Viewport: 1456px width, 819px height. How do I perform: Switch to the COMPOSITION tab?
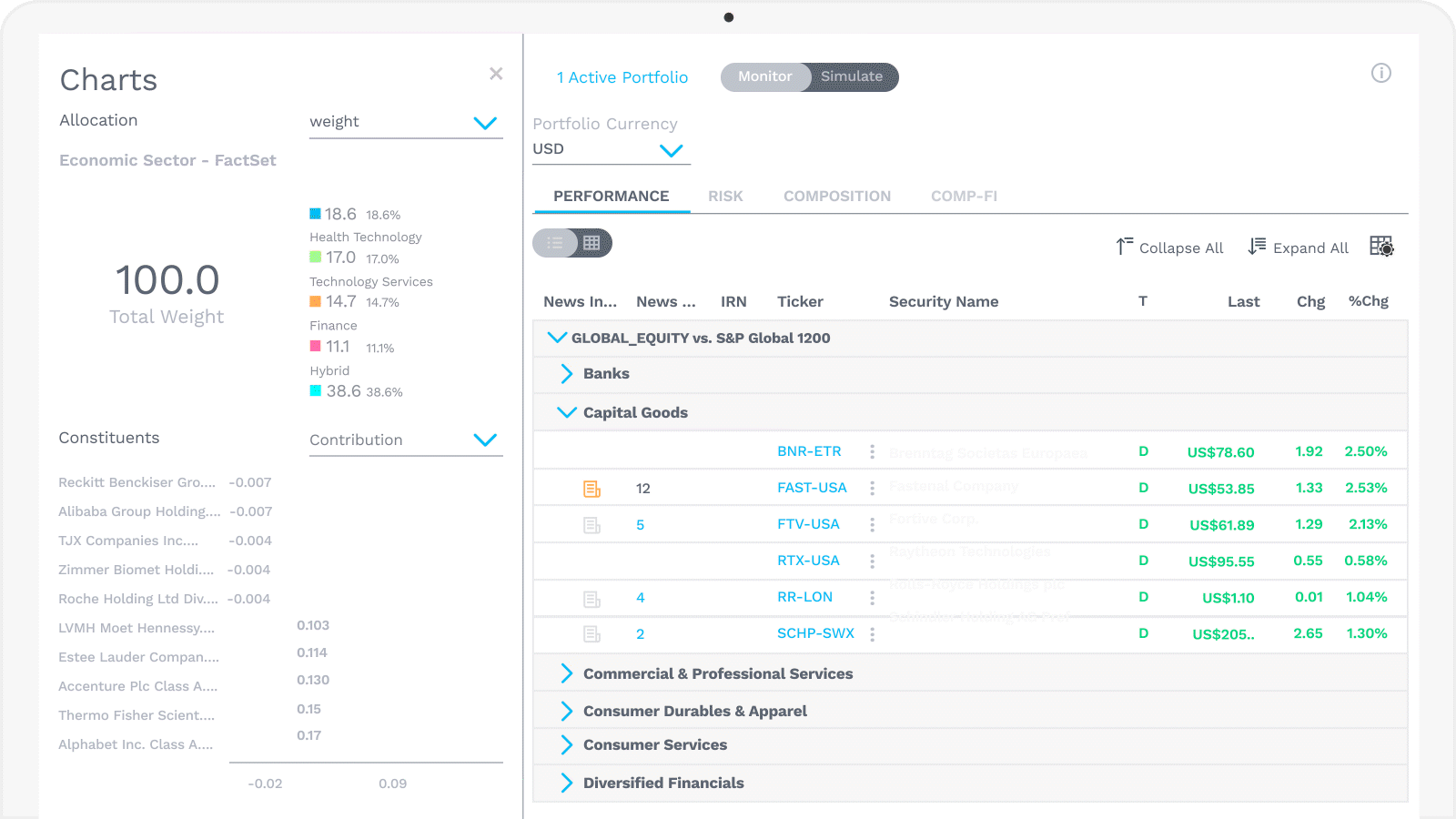tap(837, 197)
